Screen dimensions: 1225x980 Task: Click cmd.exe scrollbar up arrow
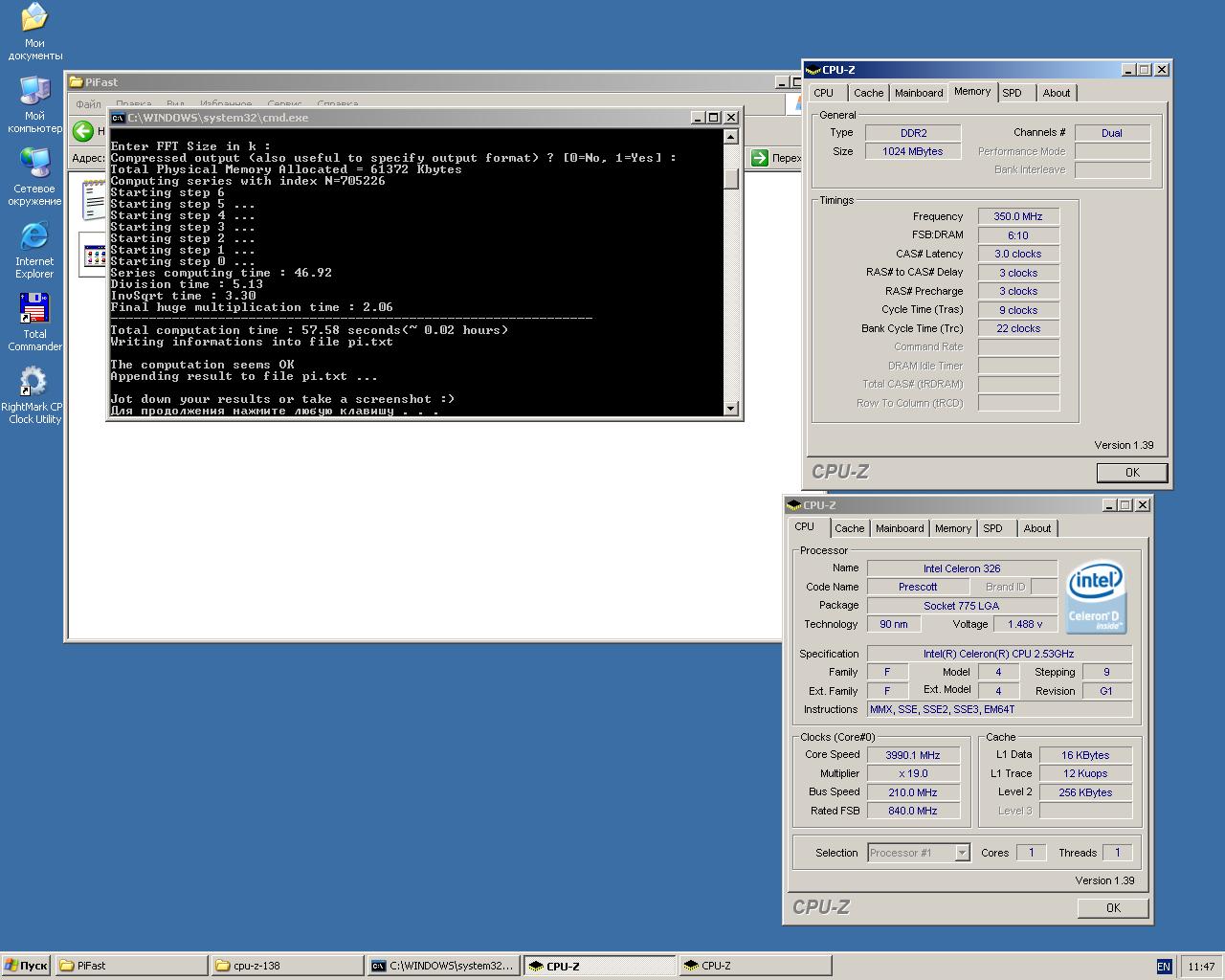coord(731,137)
